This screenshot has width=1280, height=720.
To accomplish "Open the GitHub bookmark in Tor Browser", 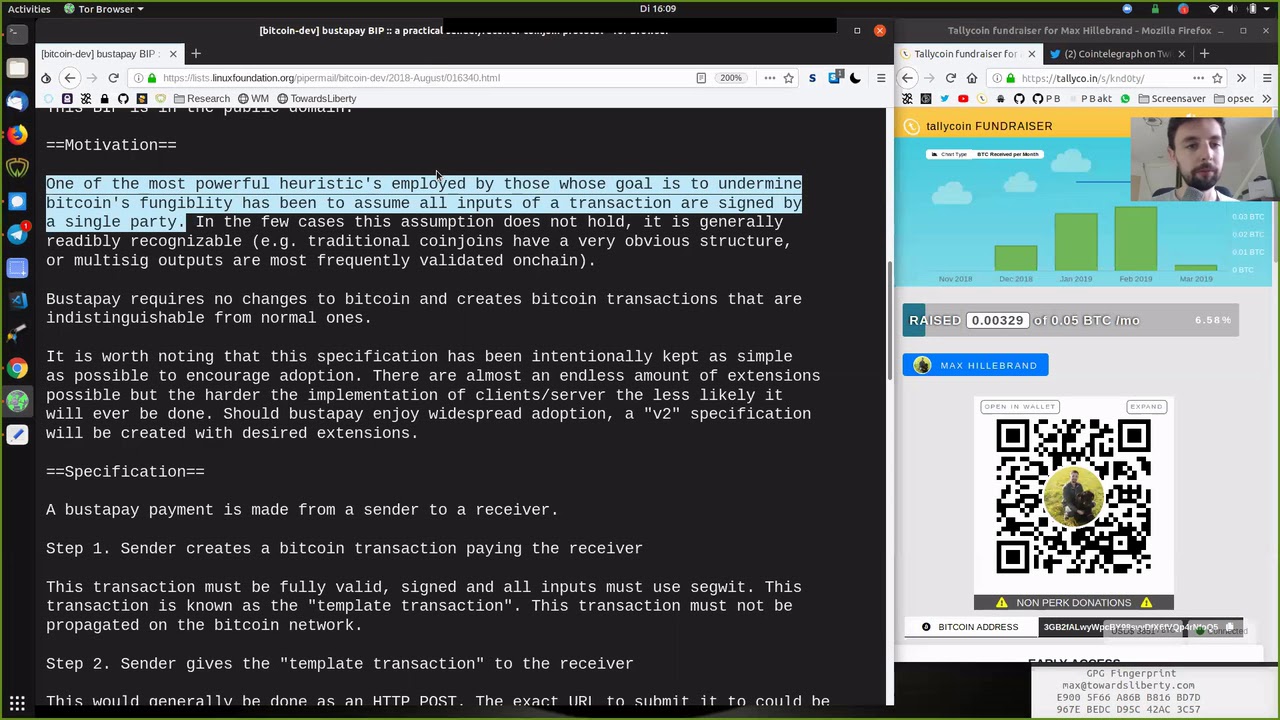I will (x=123, y=99).
